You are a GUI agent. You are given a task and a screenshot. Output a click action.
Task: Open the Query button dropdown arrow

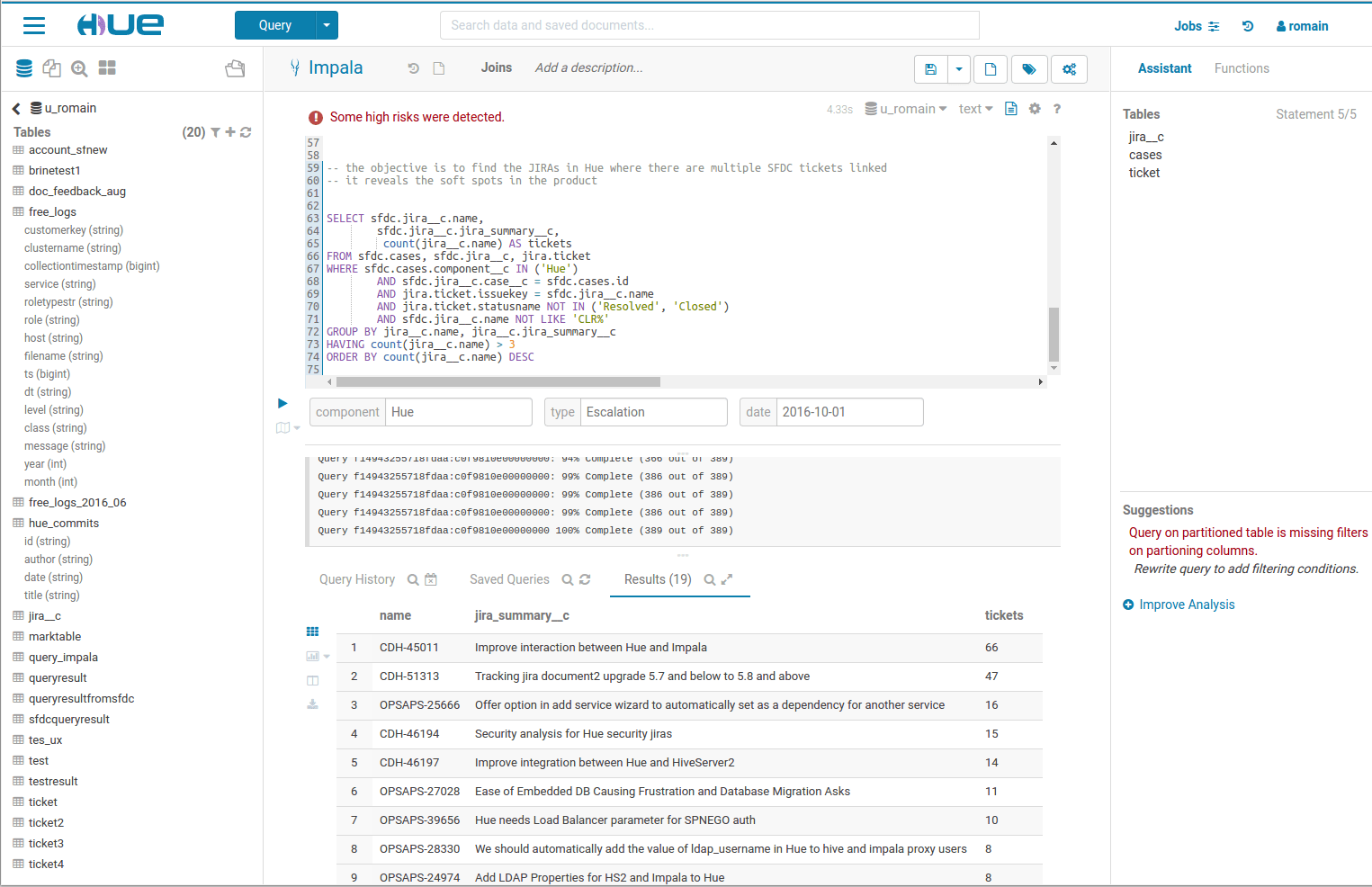[327, 25]
